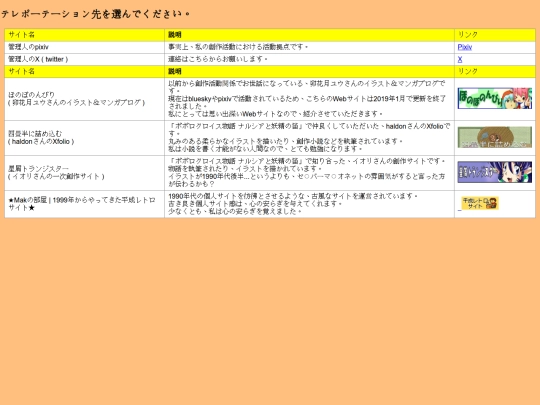Open the 星屑トランジスター banner image

tap(495, 172)
